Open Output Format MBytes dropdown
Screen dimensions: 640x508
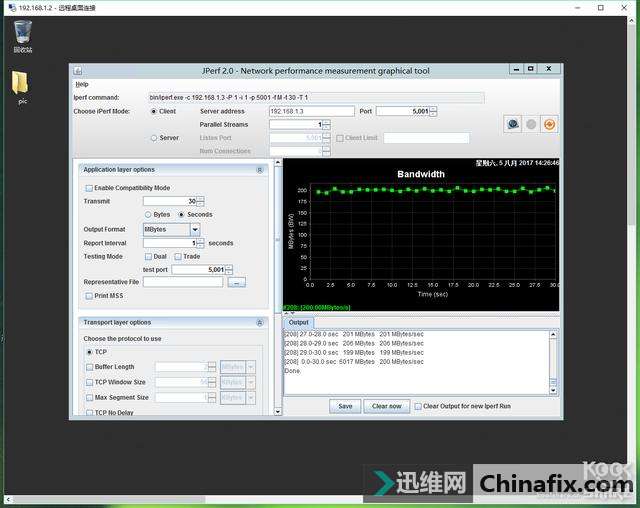[195, 230]
